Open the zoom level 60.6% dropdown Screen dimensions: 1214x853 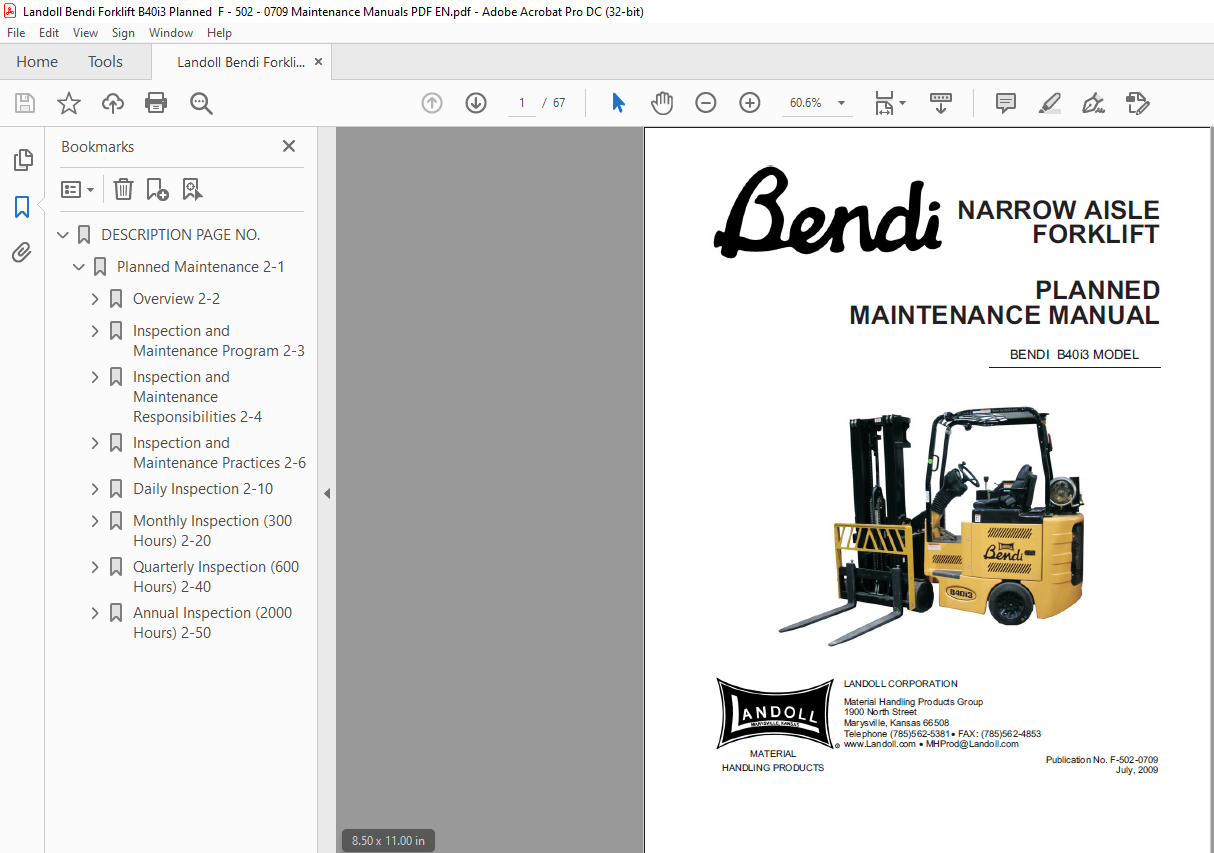841,103
